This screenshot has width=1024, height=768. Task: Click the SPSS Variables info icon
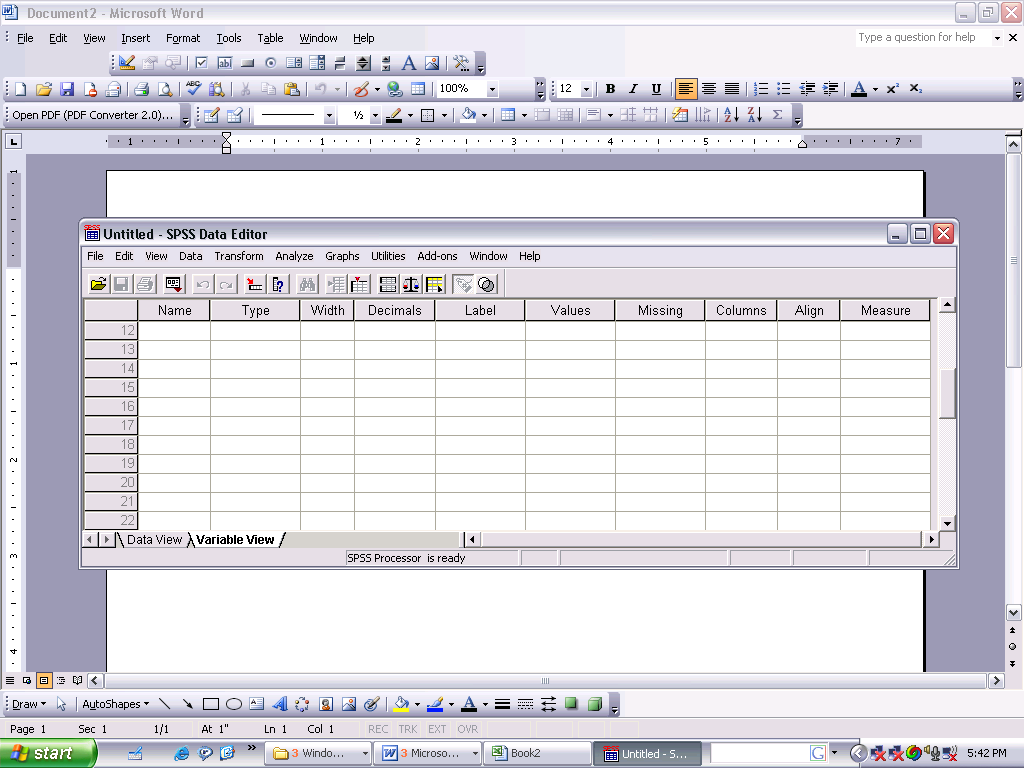[279, 284]
